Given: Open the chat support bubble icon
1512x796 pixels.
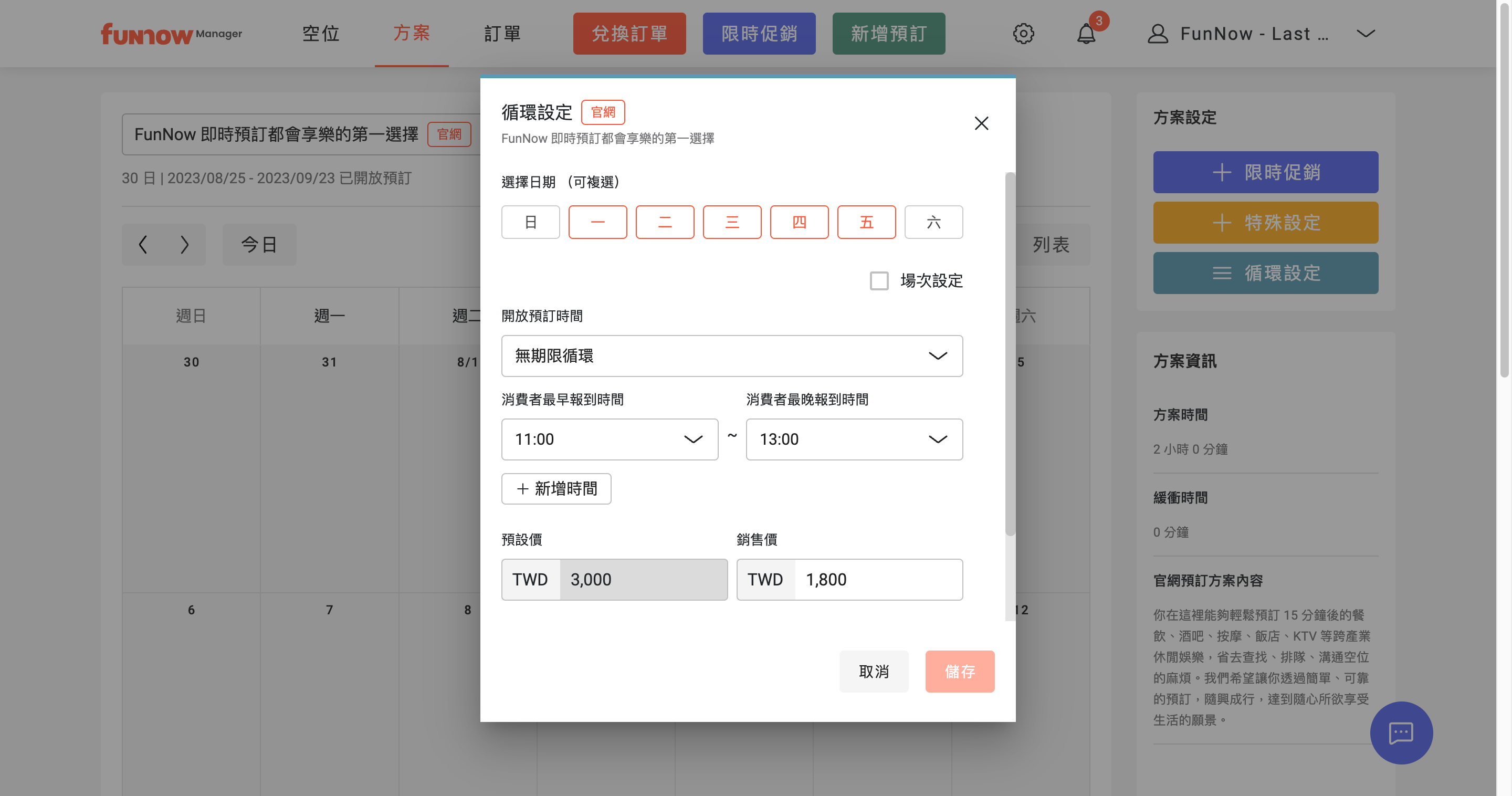Looking at the screenshot, I should pos(1401,732).
